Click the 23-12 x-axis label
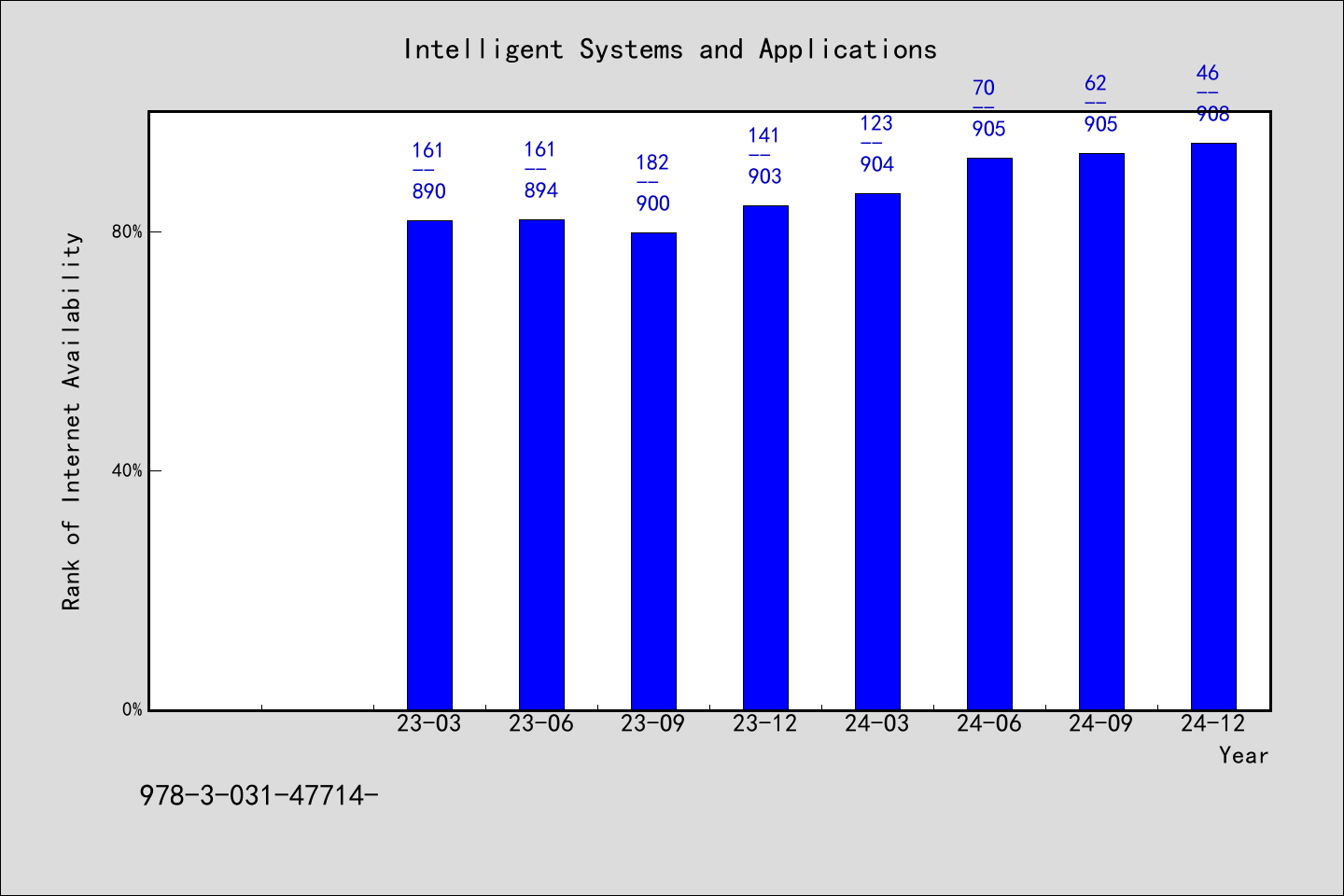The width and height of the screenshot is (1344, 896). (x=765, y=723)
